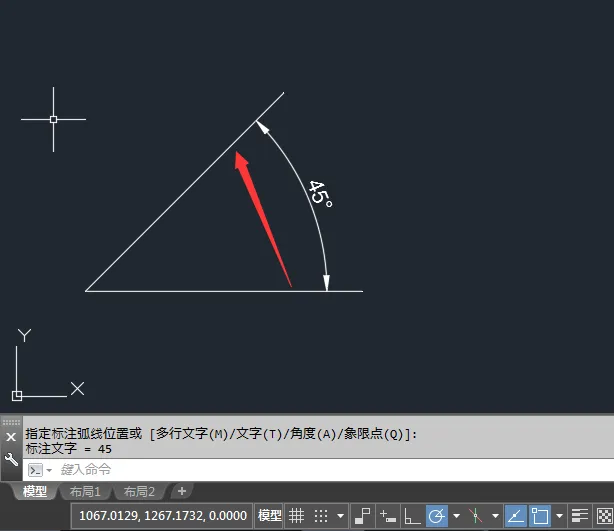Add a new layout with plus tab
Screen dimensions: 614x531
tap(182, 491)
